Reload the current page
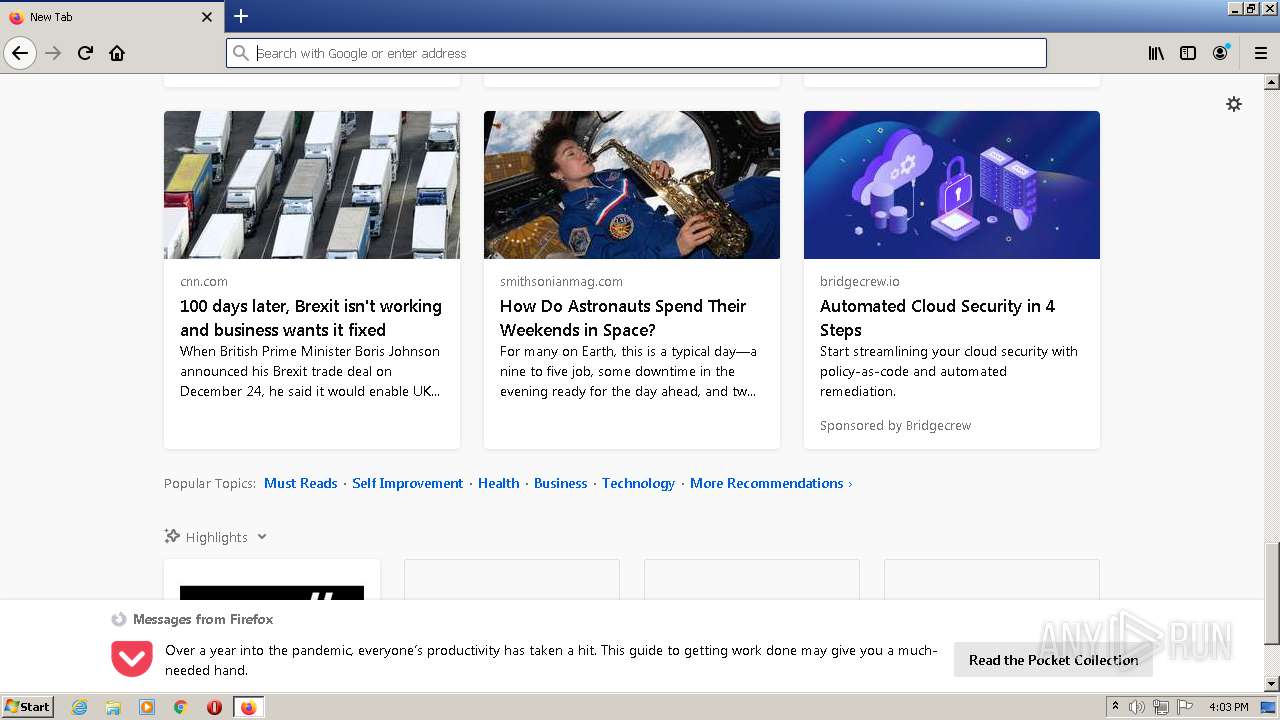This screenshot has height=720, width=1280. point(85,53)
